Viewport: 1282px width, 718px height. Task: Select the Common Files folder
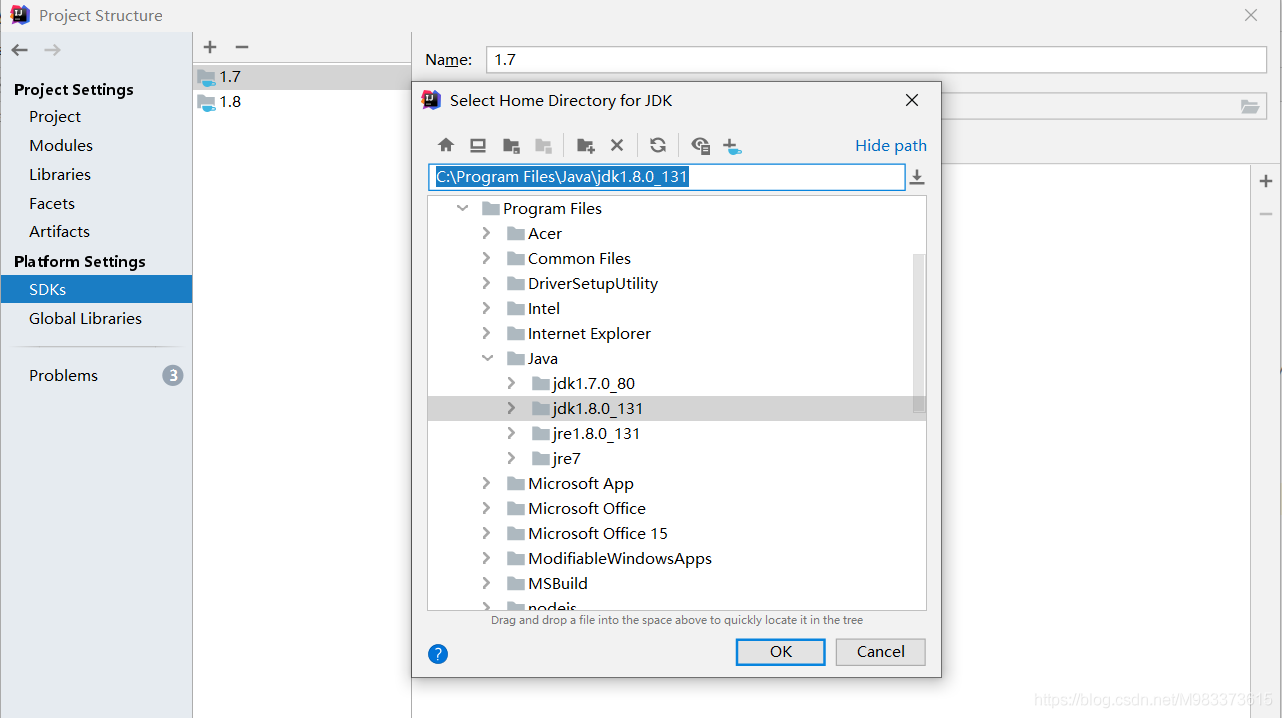click(579, 258)
